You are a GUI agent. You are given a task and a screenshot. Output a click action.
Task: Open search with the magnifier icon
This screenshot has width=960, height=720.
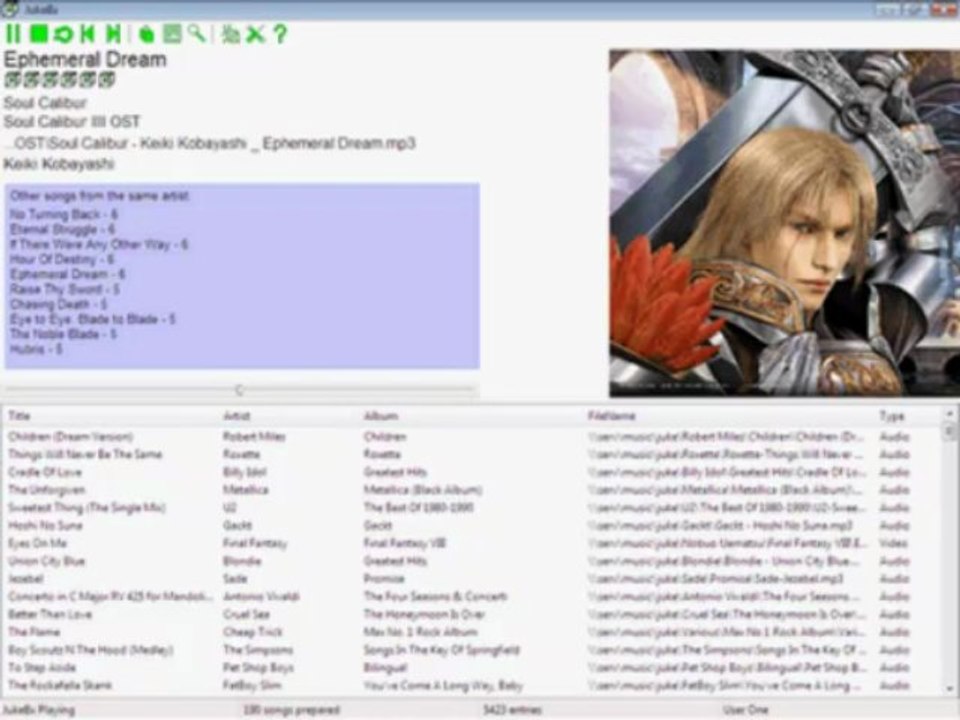point(197,34)
